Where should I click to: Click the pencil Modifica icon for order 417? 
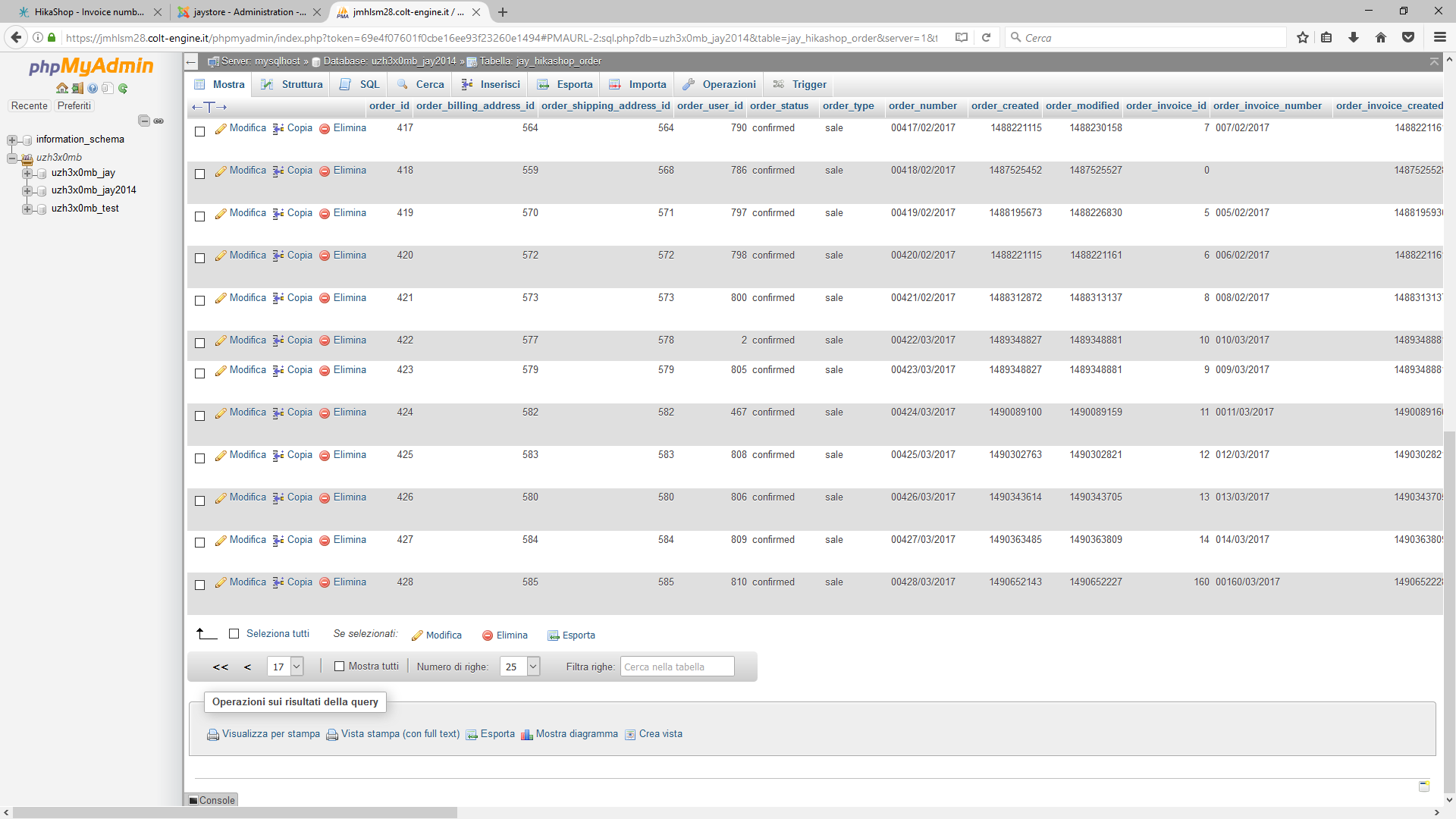click(221, 129)
